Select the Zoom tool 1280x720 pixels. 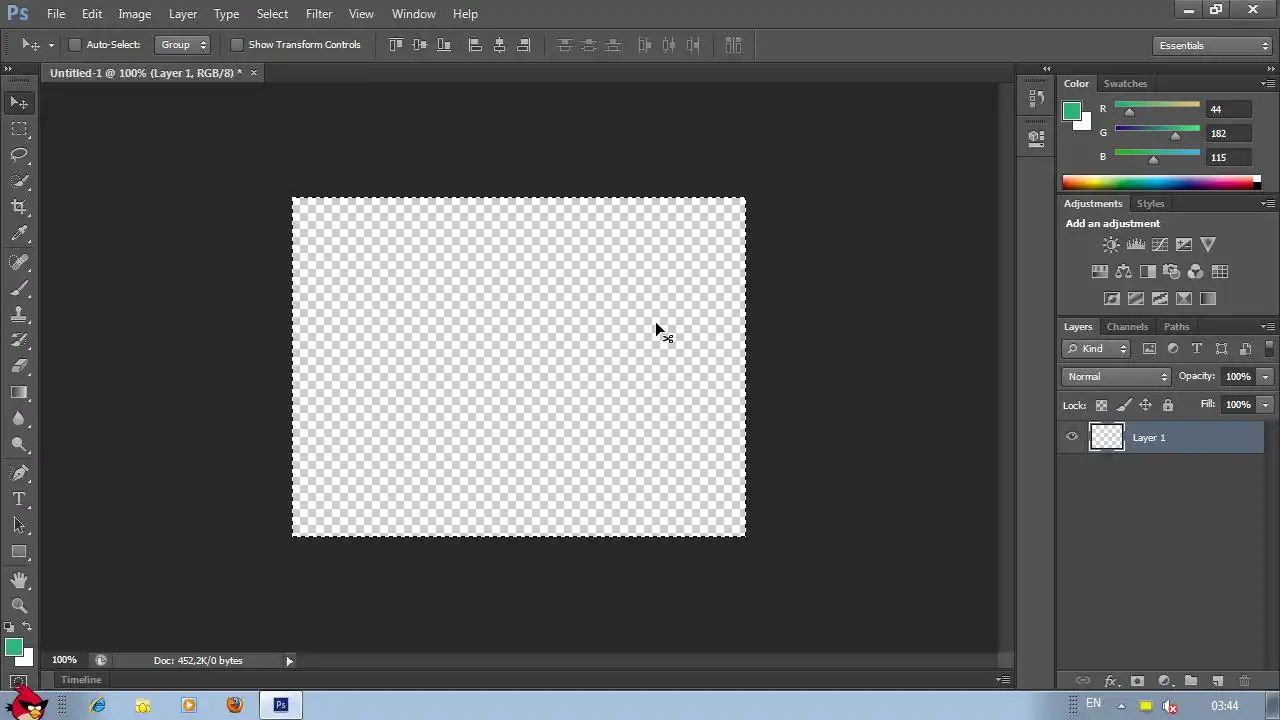(x=19, y=606)
